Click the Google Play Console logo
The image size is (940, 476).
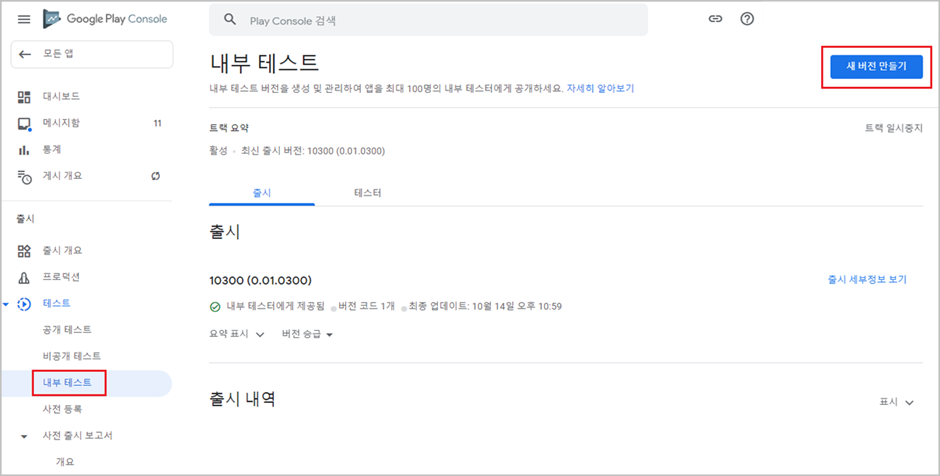coord(105,19)
